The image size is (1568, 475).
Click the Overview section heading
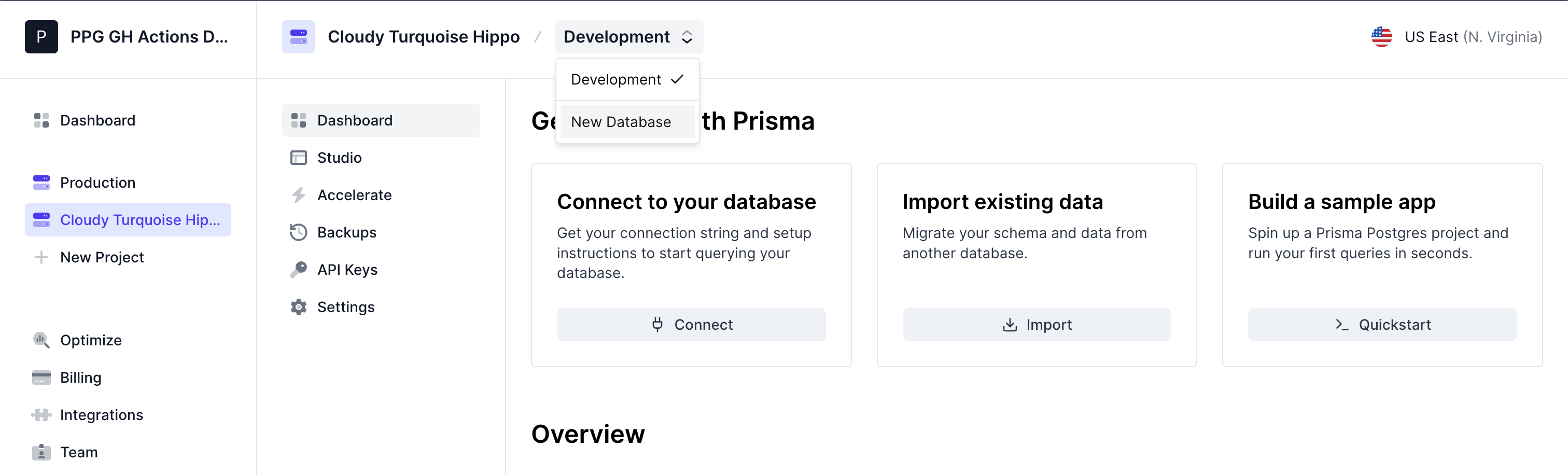tap(588, 435)
